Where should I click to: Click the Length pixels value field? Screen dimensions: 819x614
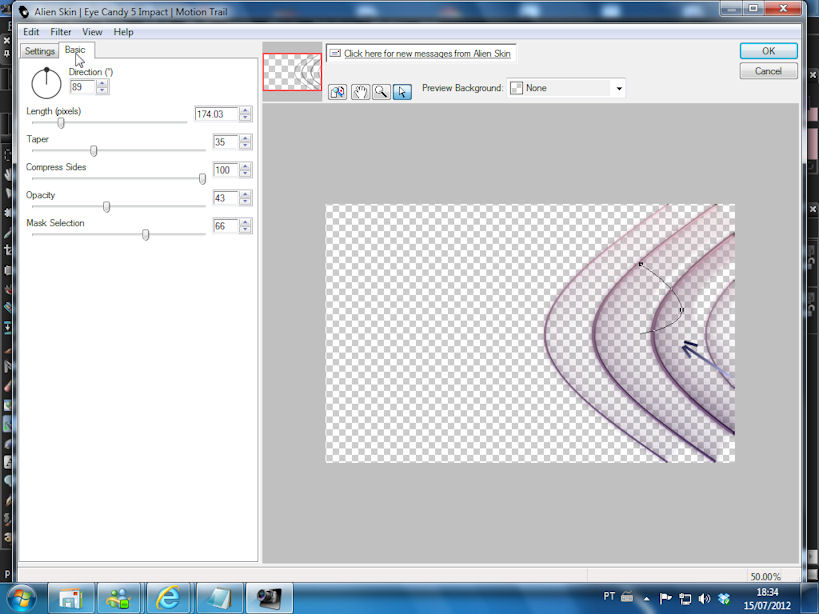pos(216,114)
